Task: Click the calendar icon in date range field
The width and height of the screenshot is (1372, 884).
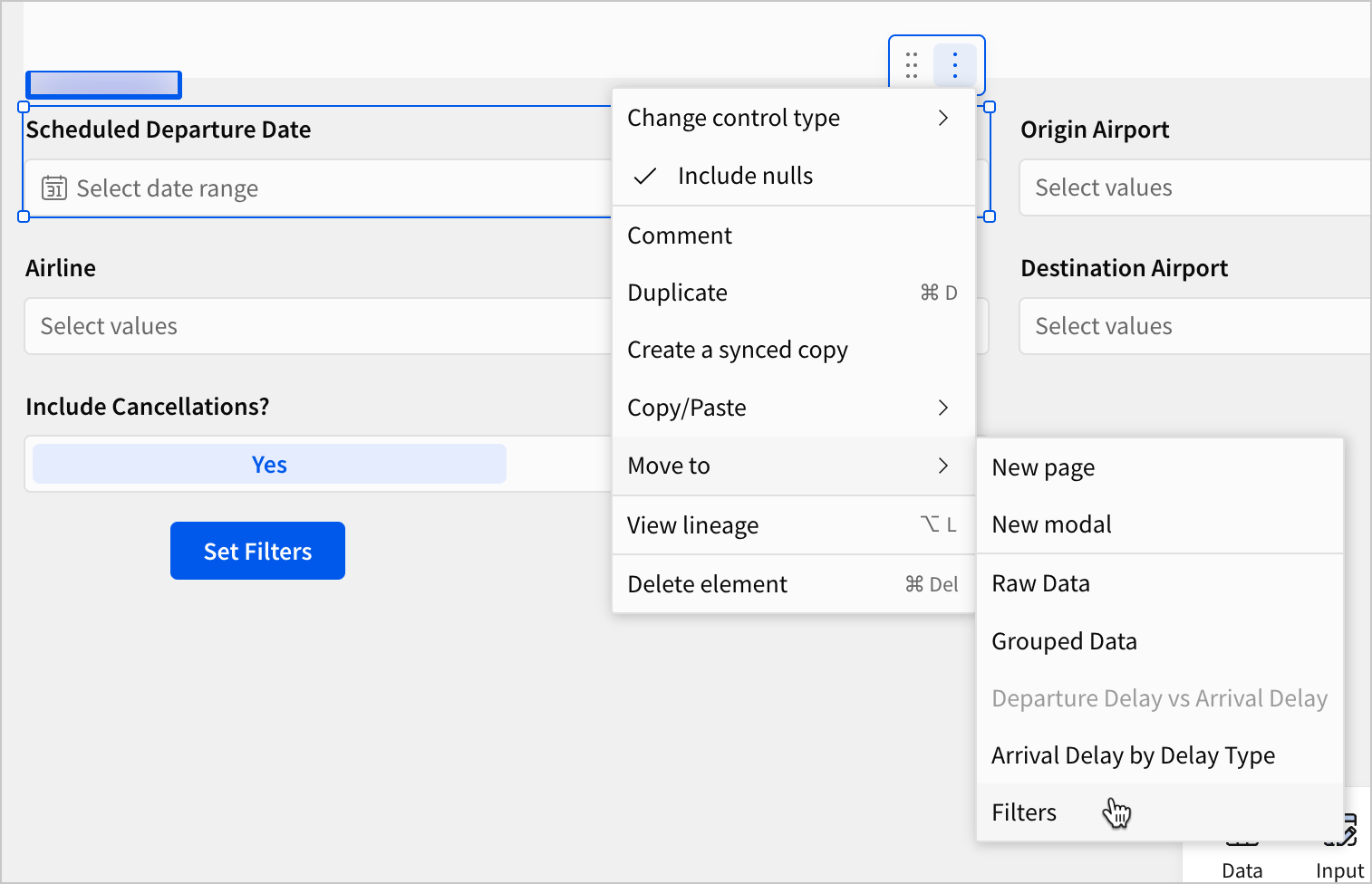Action: click(54, 188)
